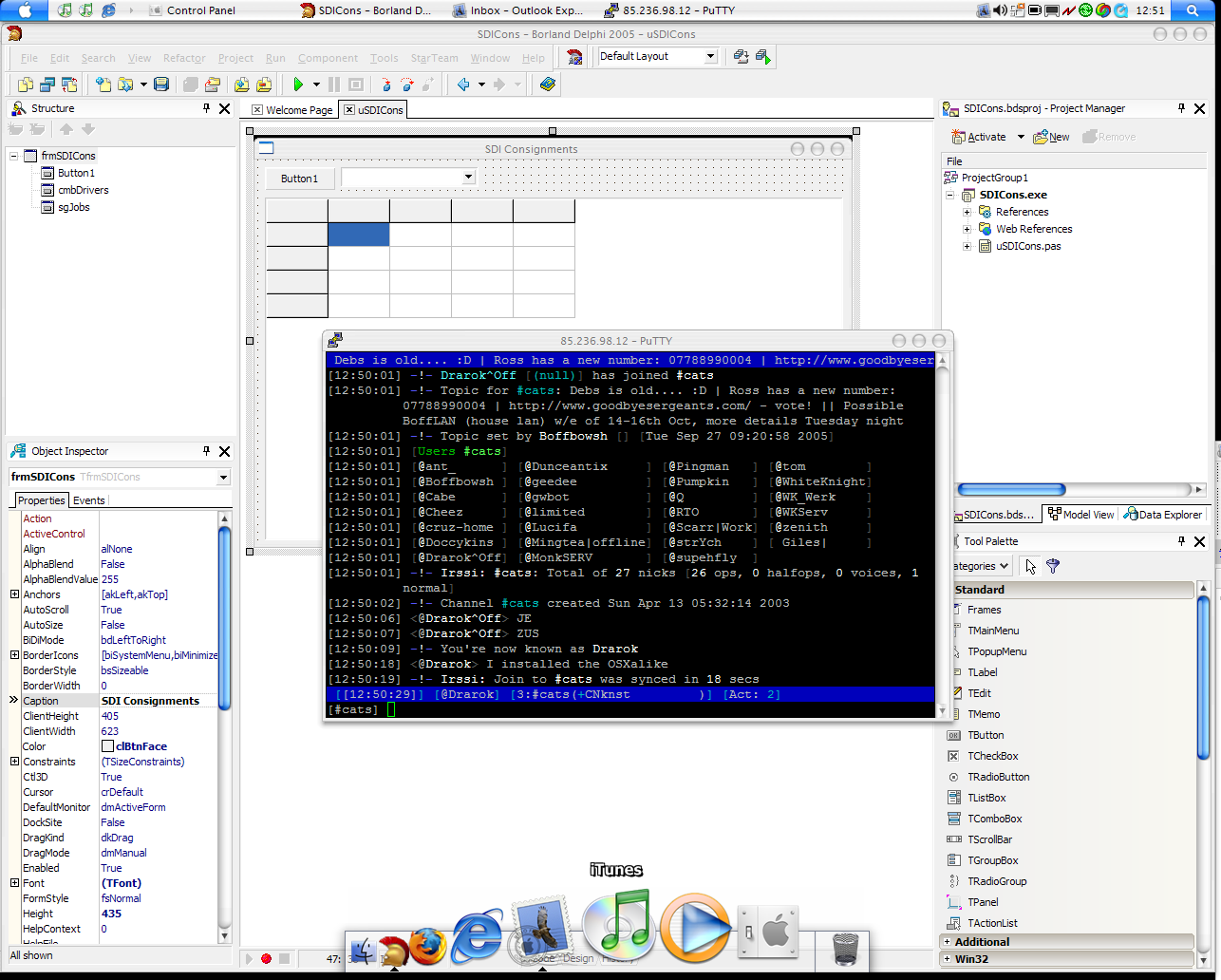Expand the Anchors property
The width and height of the screenshot is (1221, 980).
[x=14, y=594]
